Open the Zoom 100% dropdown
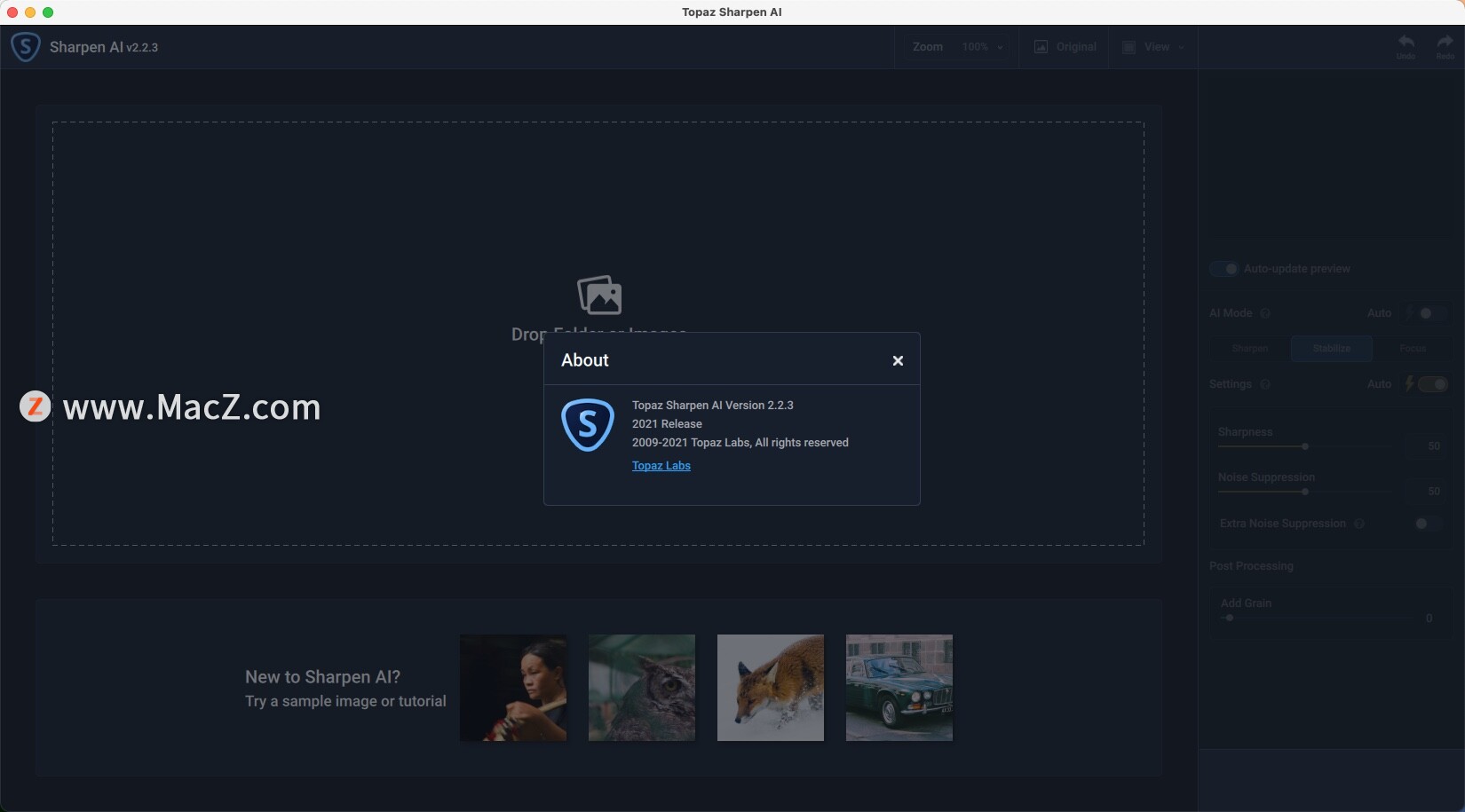 (983, 47)
